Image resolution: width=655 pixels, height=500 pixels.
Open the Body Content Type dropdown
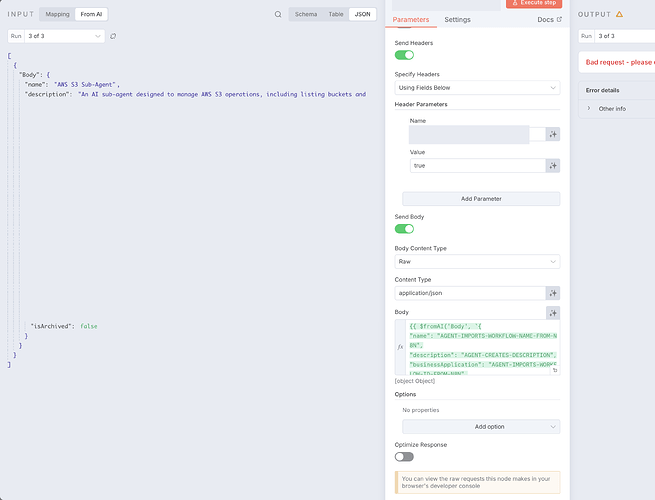[x=477, y=262]
